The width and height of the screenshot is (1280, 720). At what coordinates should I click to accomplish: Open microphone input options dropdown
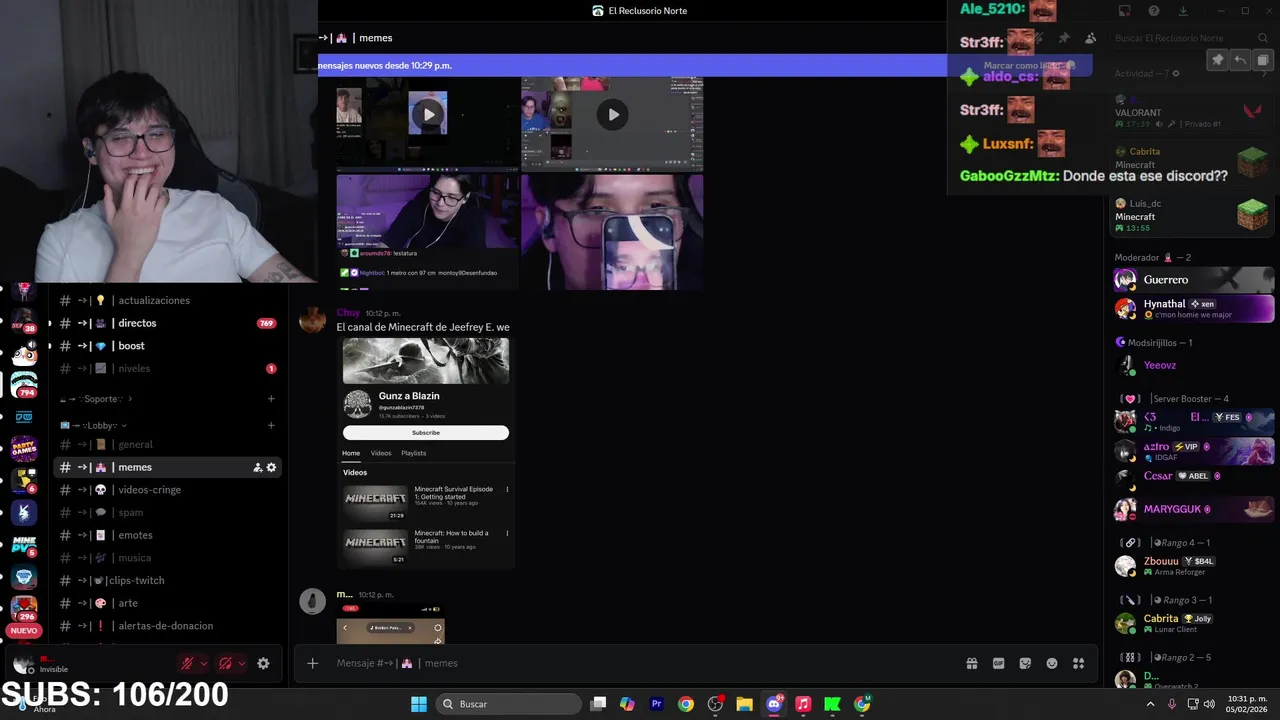pyautogui.click(x=204, y=663)
